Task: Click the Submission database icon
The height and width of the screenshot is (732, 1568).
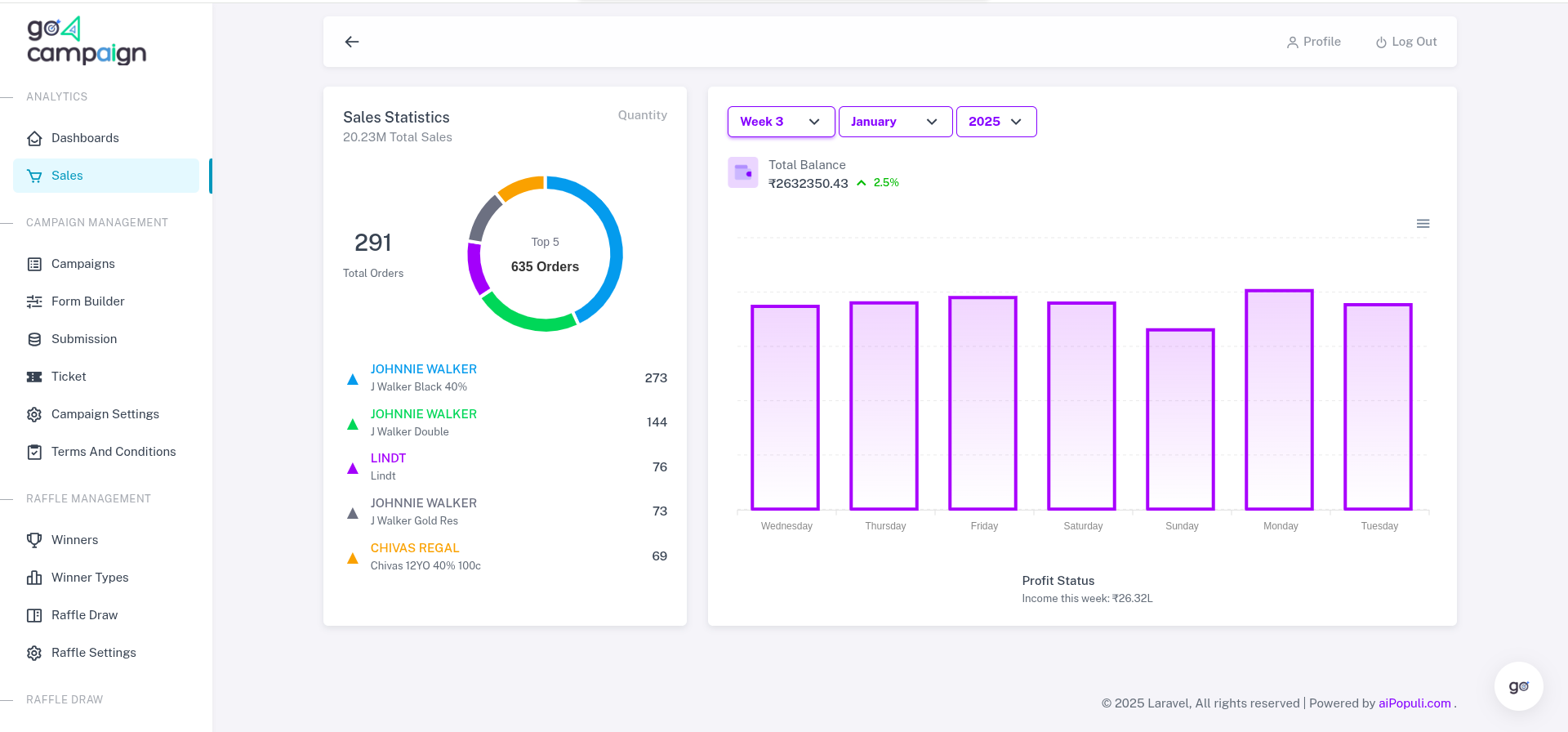Action: click(x=34, y=339)
